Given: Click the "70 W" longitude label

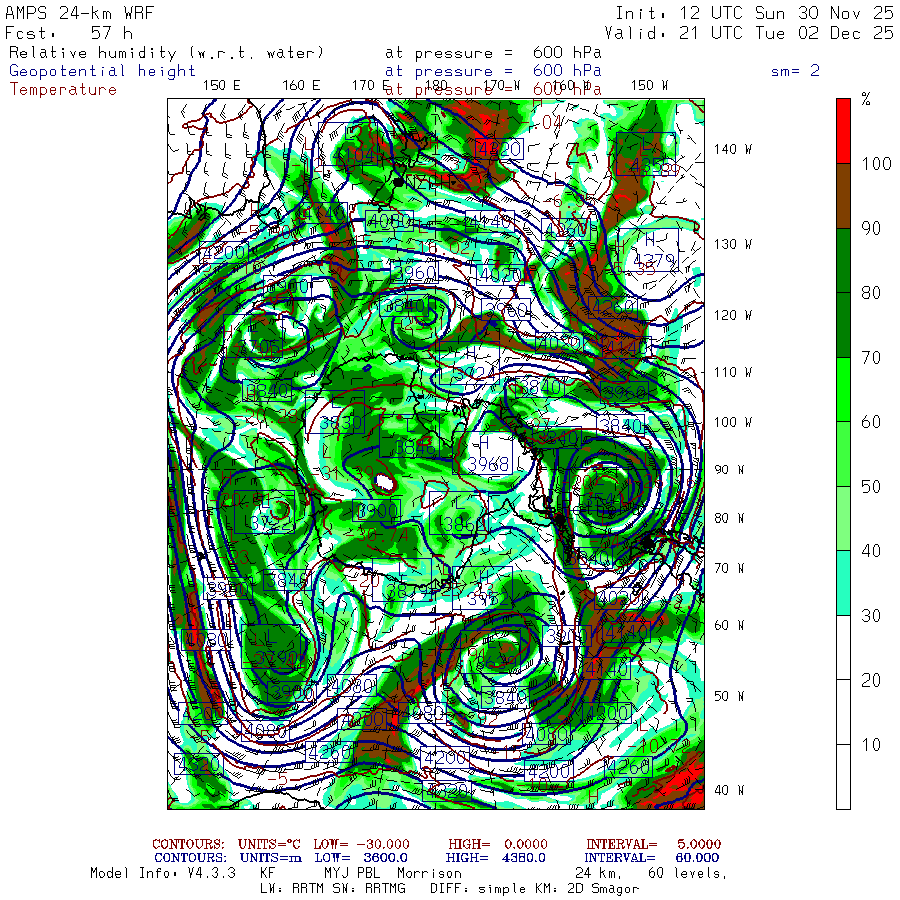Looking at the screenshot, I should [729, 568].
